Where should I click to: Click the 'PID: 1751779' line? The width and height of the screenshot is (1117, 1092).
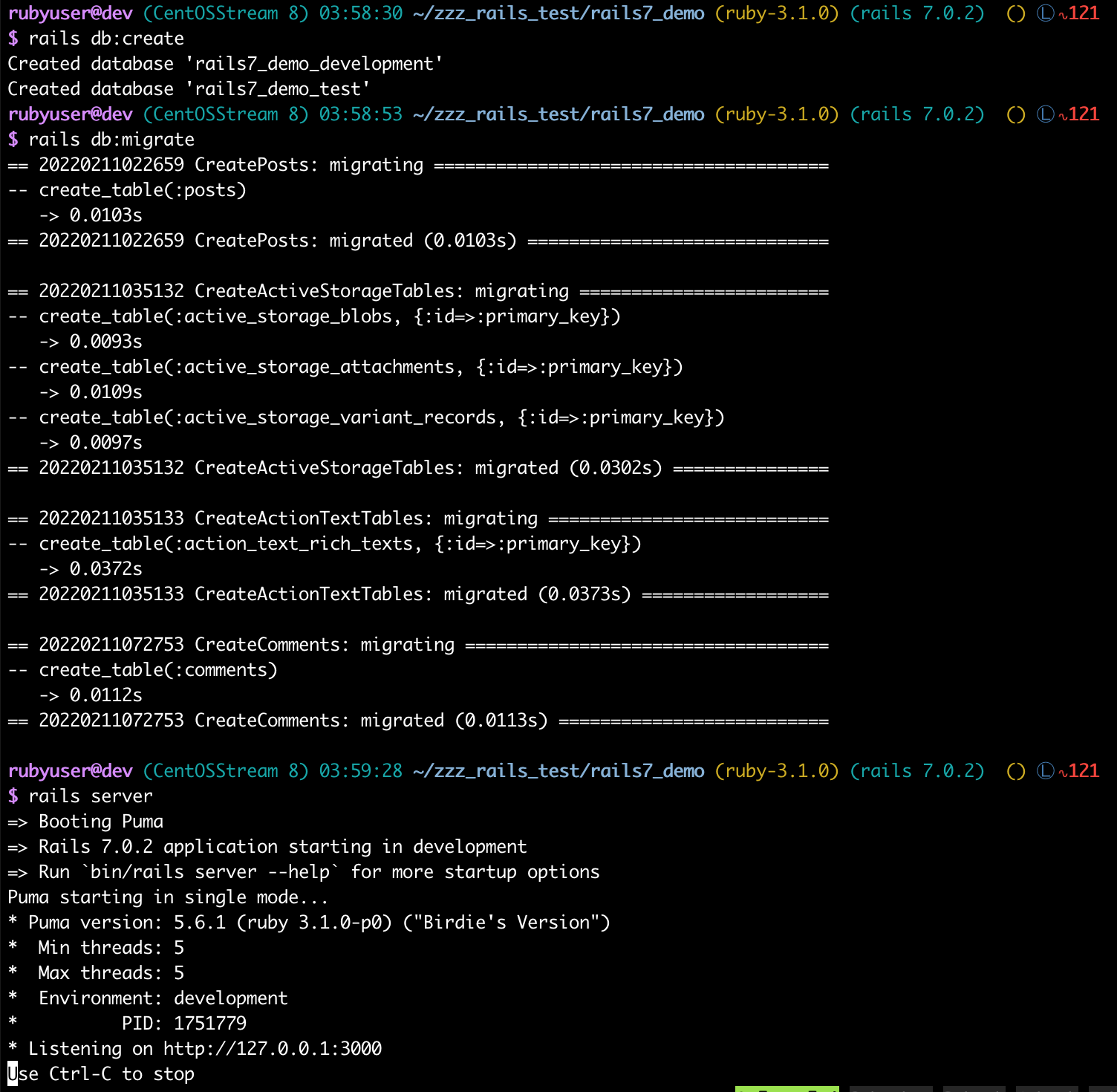(127, 1024)
